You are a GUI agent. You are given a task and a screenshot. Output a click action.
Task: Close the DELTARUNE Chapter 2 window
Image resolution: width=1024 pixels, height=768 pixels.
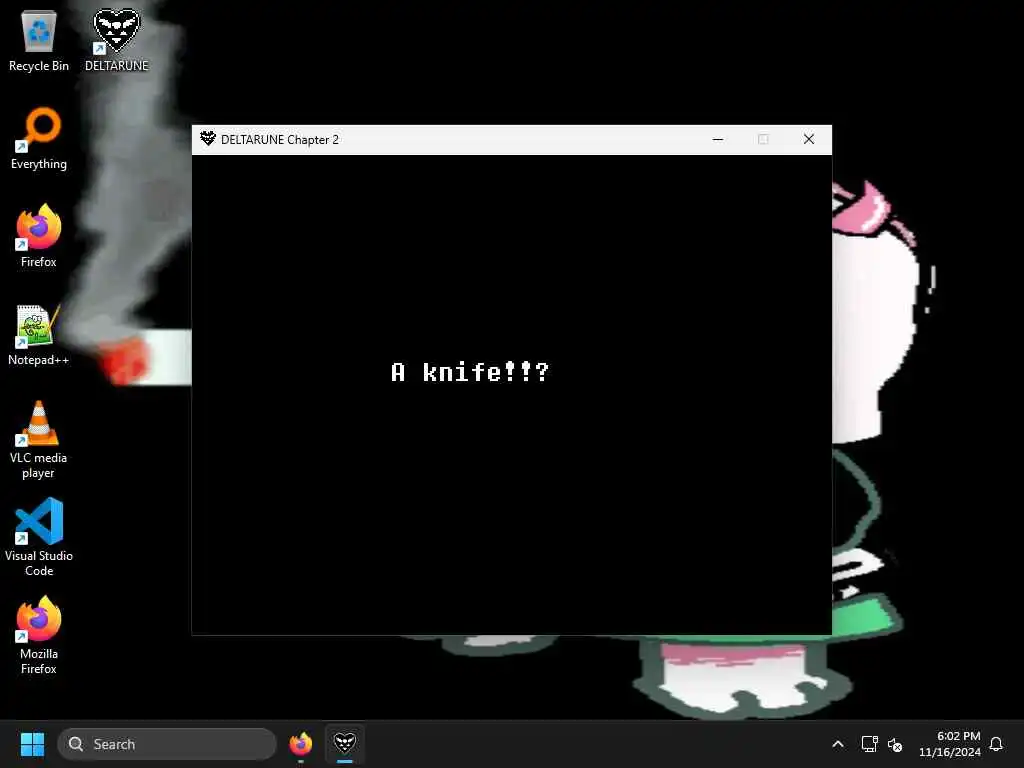pos(808,139)
